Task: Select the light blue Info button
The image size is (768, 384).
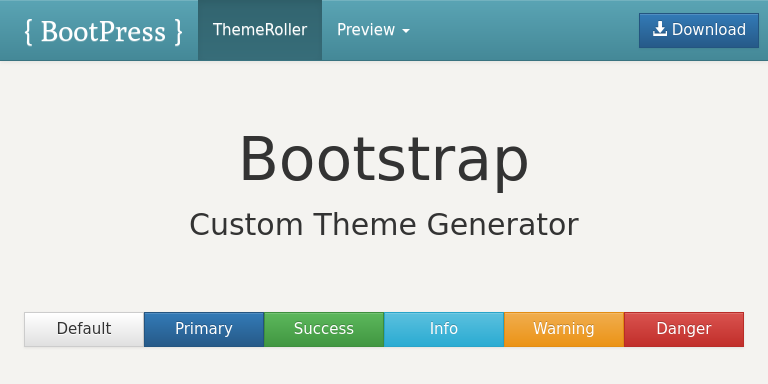Action: point(444,329)
